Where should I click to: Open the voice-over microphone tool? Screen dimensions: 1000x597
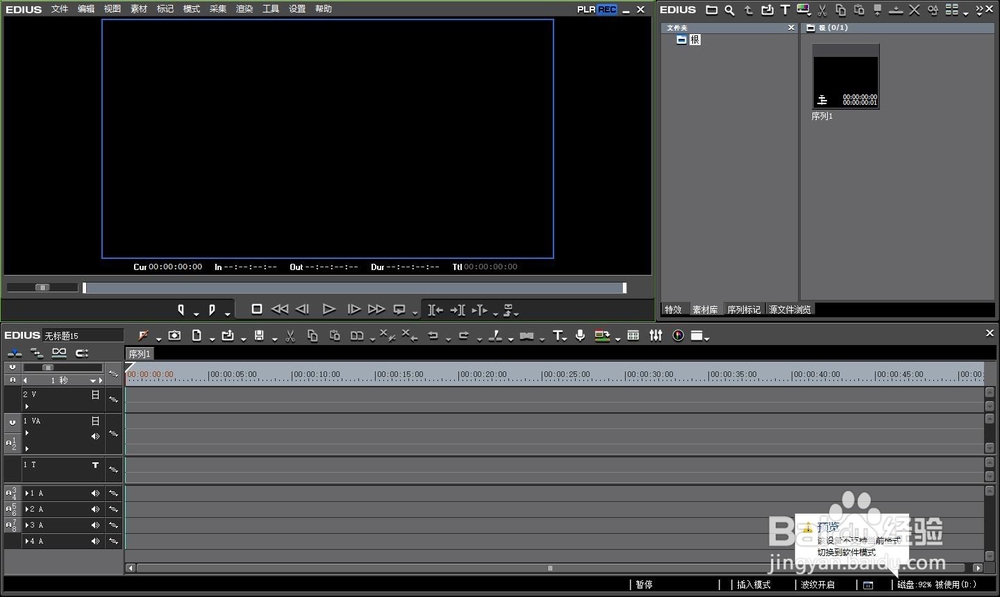pos(580,335)
